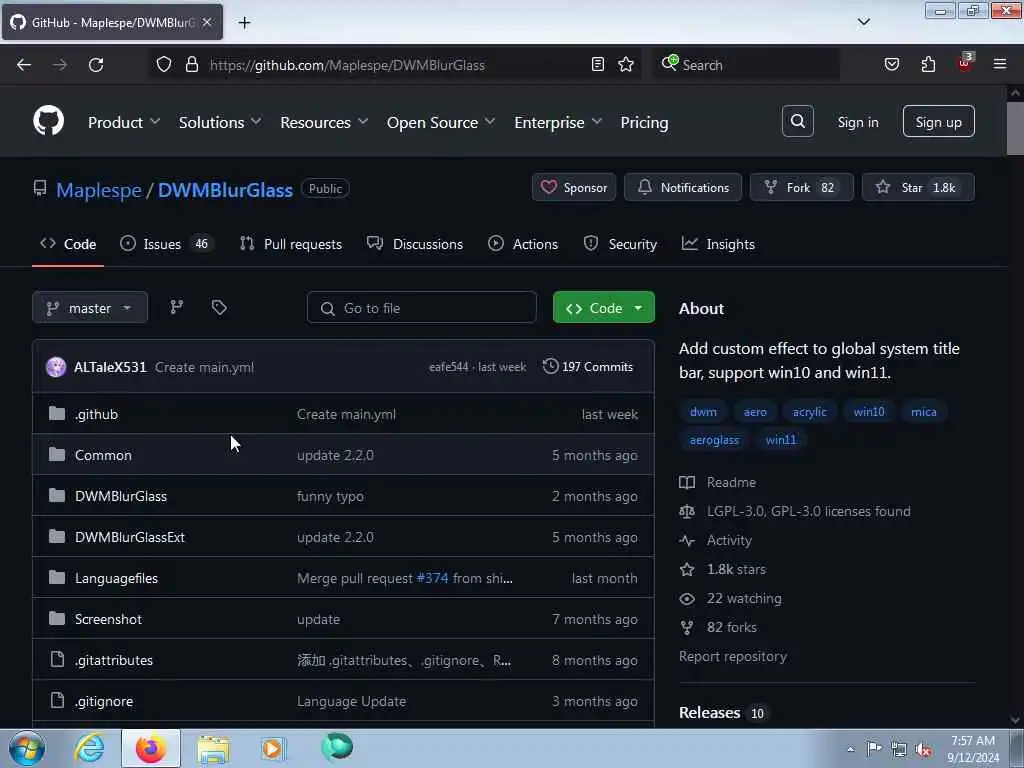
Task: Star the repository button
Action: click(x=918, y=187)
